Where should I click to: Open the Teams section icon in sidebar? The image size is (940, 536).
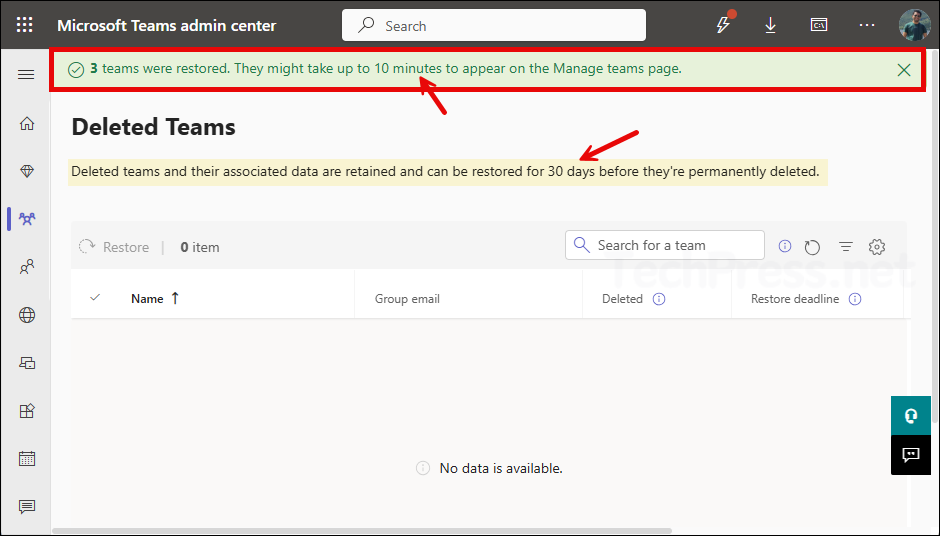(x=27, y=219)
